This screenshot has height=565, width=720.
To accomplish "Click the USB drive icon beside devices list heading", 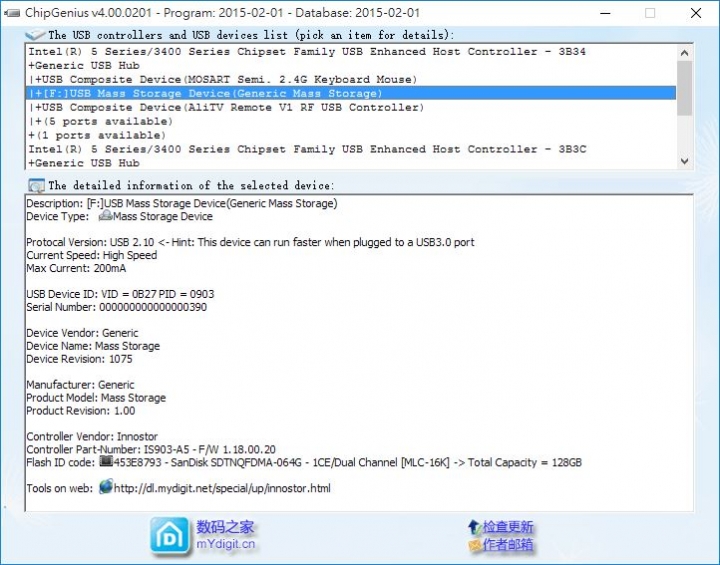I will tap(35, 34).
